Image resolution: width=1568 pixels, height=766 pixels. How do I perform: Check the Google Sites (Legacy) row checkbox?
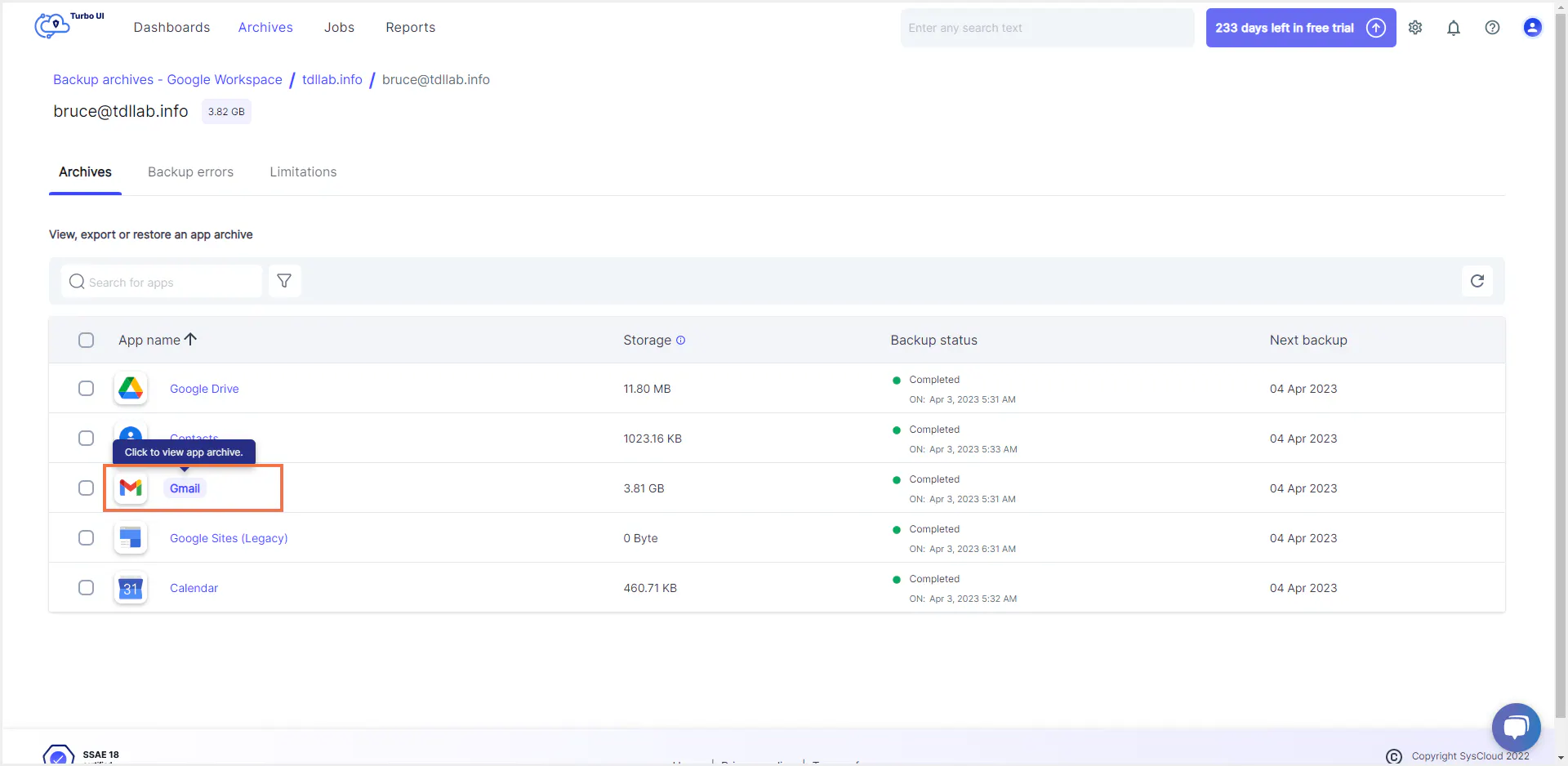coord(86,538)
